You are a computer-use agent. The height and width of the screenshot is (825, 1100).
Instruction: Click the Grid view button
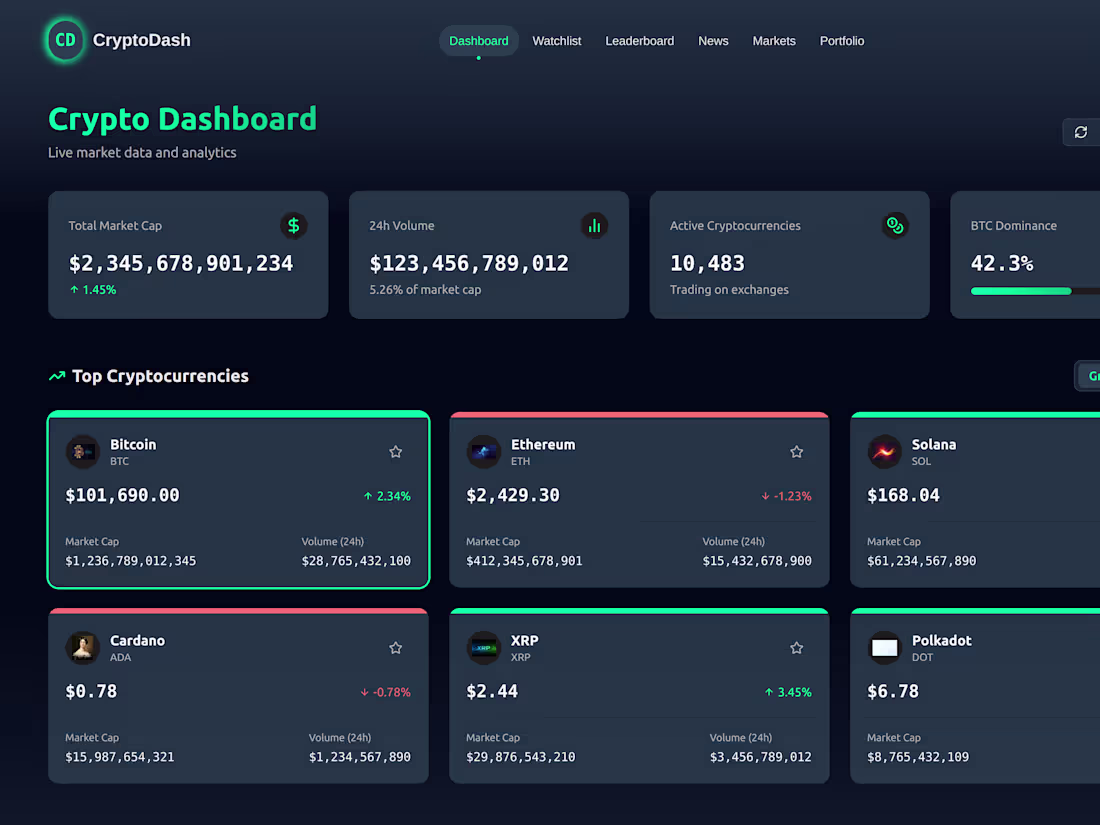(x=1090, y=376)
